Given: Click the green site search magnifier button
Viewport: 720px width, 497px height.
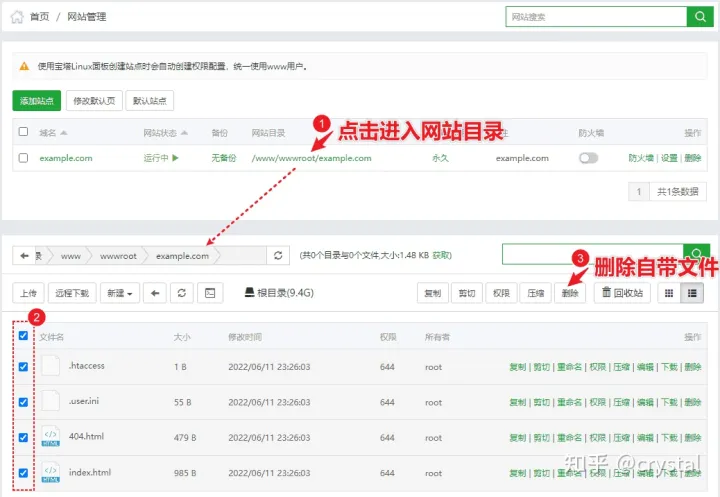Looking at the screenshot, I should (x=700, y=17).
